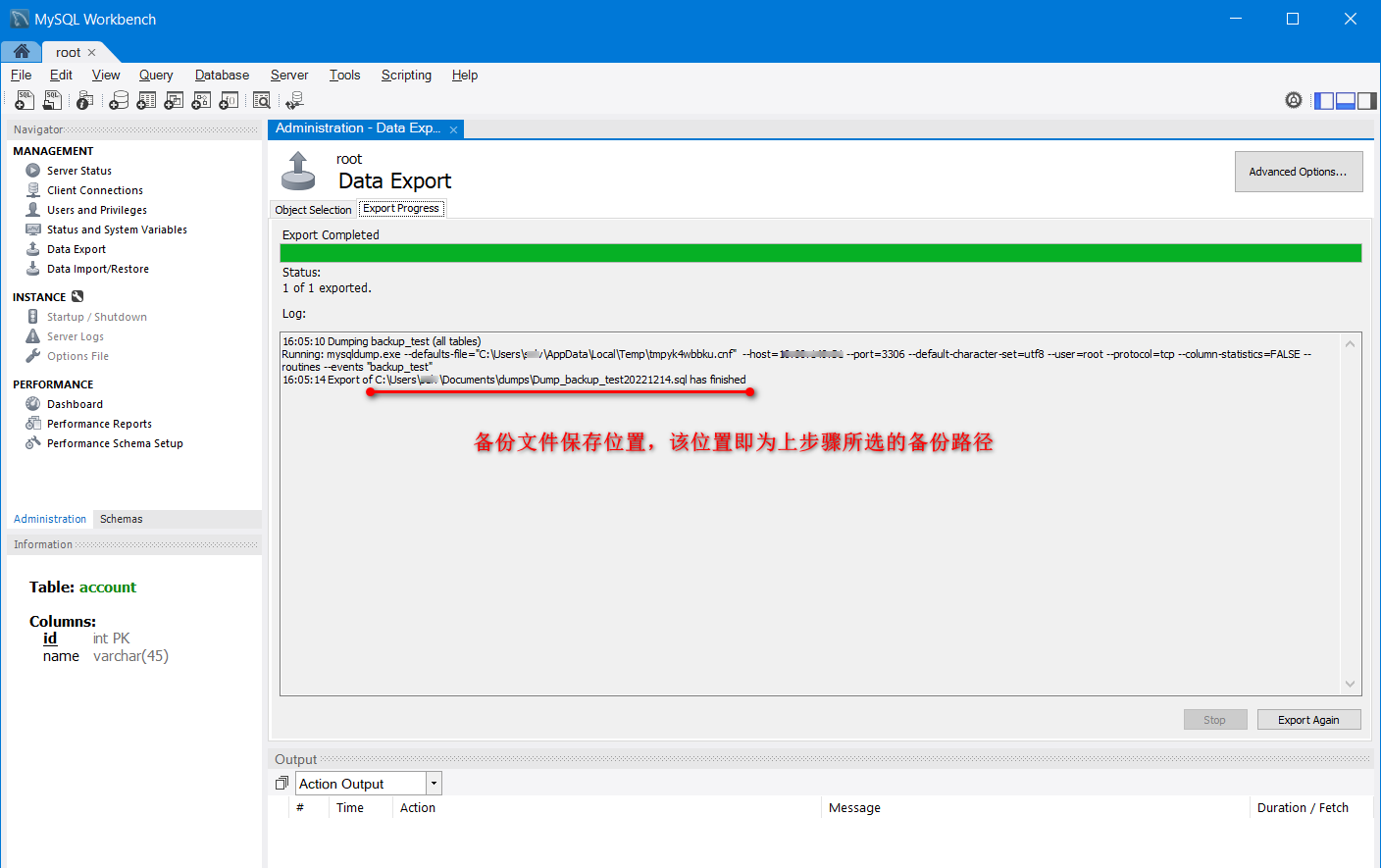Close the root connection tab

pyautogui.click(x=92, y=53)
